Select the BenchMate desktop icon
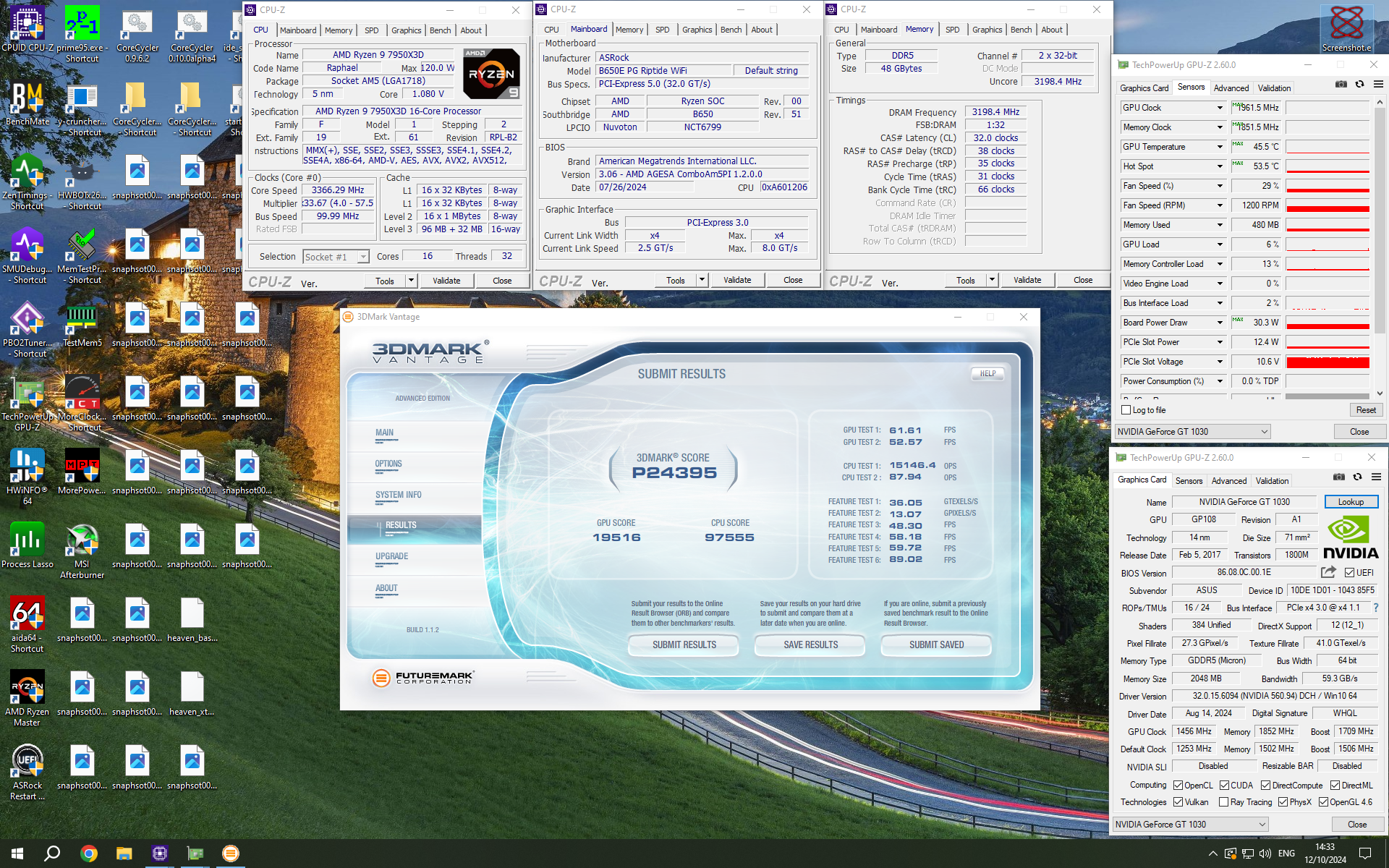 27,103
